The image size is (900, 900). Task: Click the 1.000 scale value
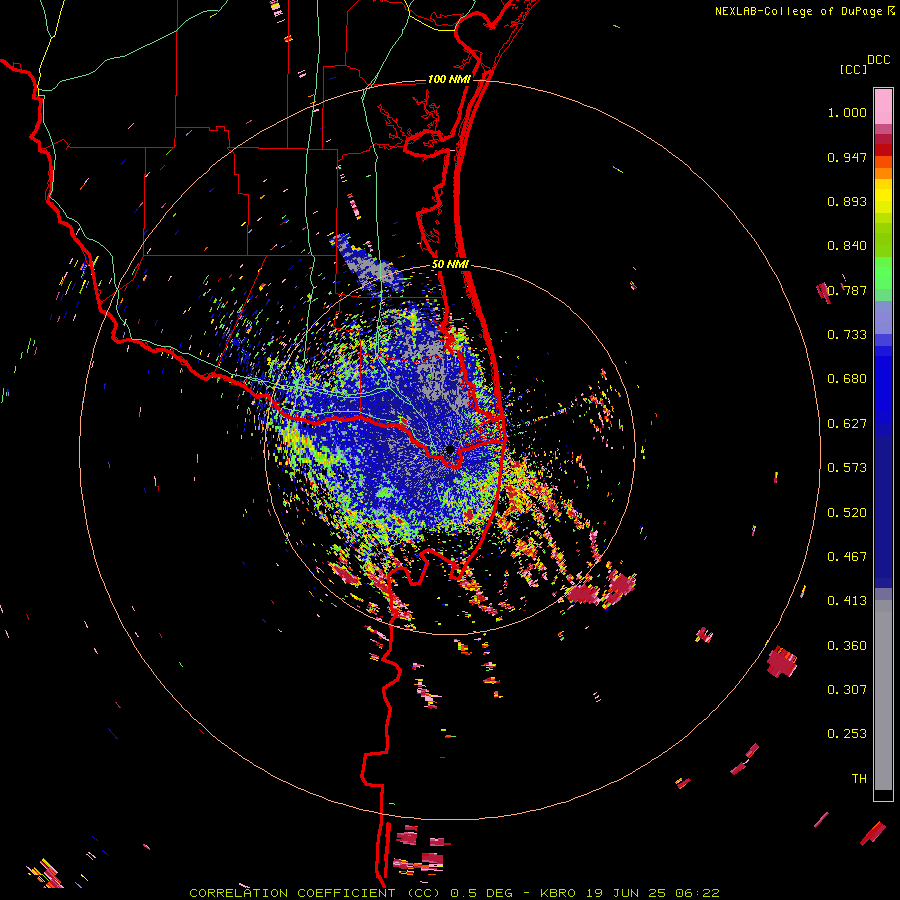tap(847, 112)
